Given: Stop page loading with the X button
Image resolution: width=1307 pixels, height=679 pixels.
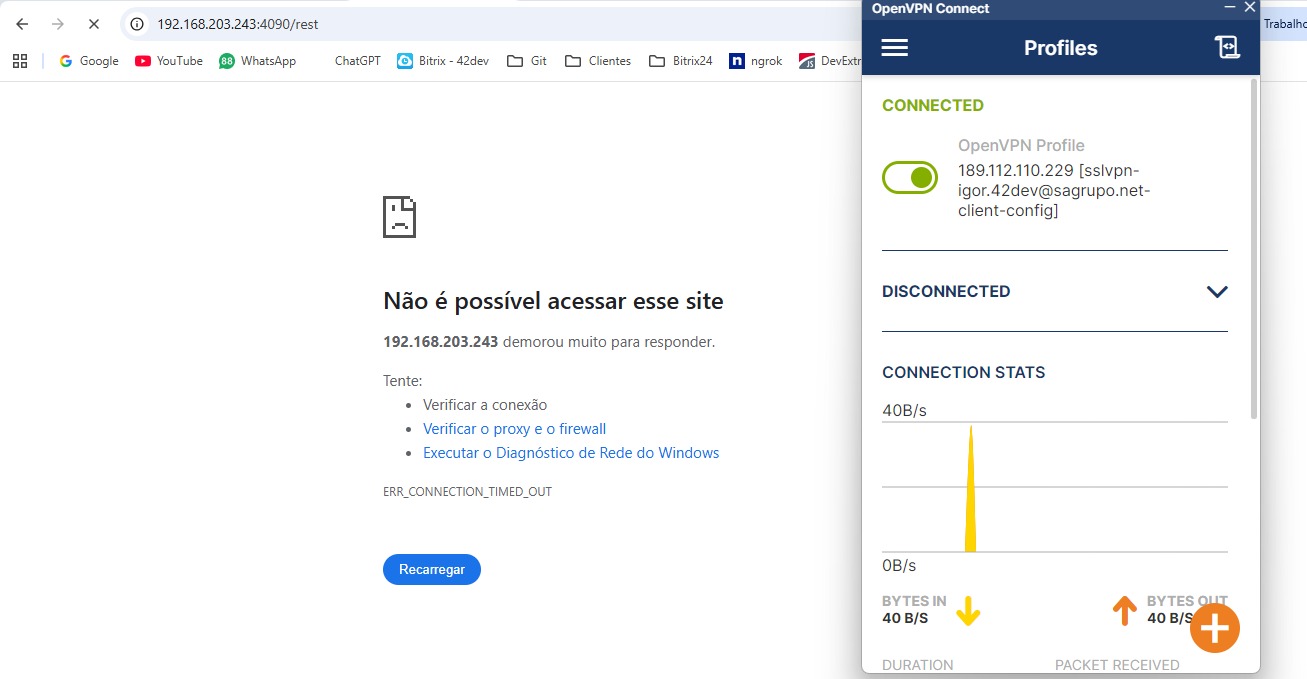Looking at the screenshot, I should pyautogui.click(x=94, y=24).
